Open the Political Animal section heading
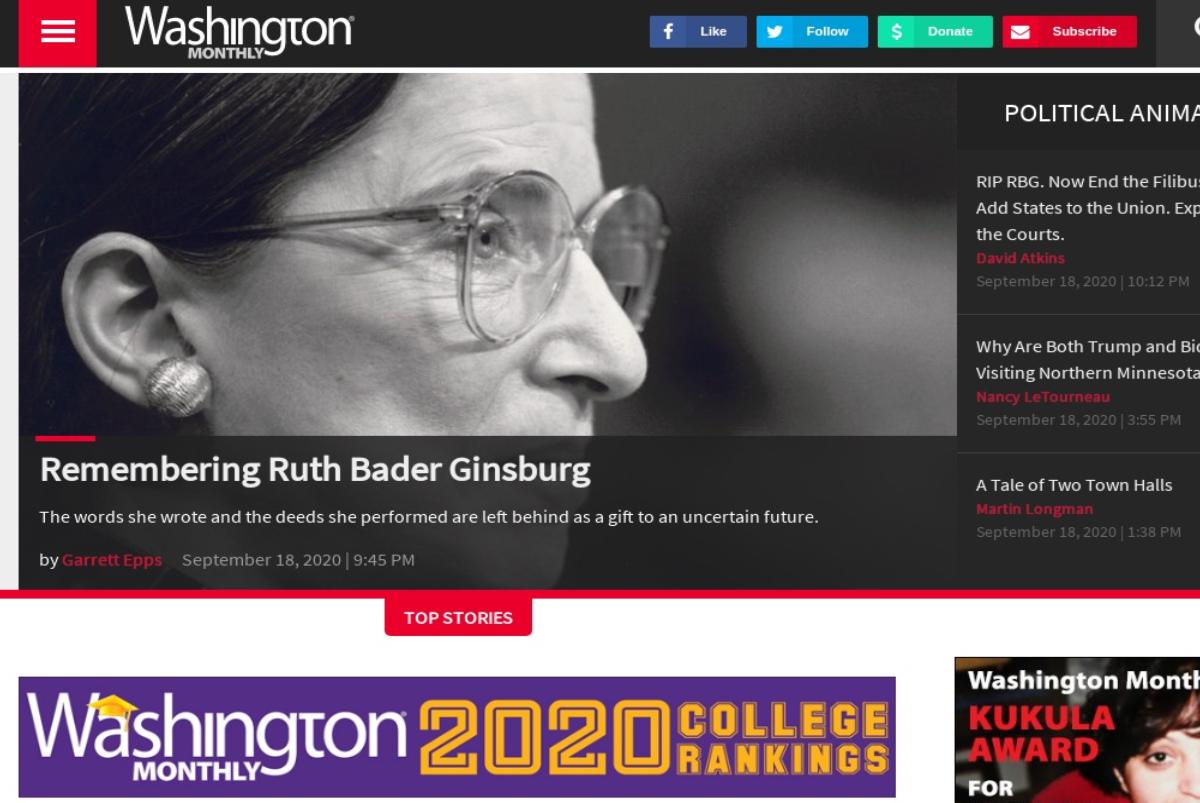This screenshot has height=803, width=1200. click(x=1101, y=113)
